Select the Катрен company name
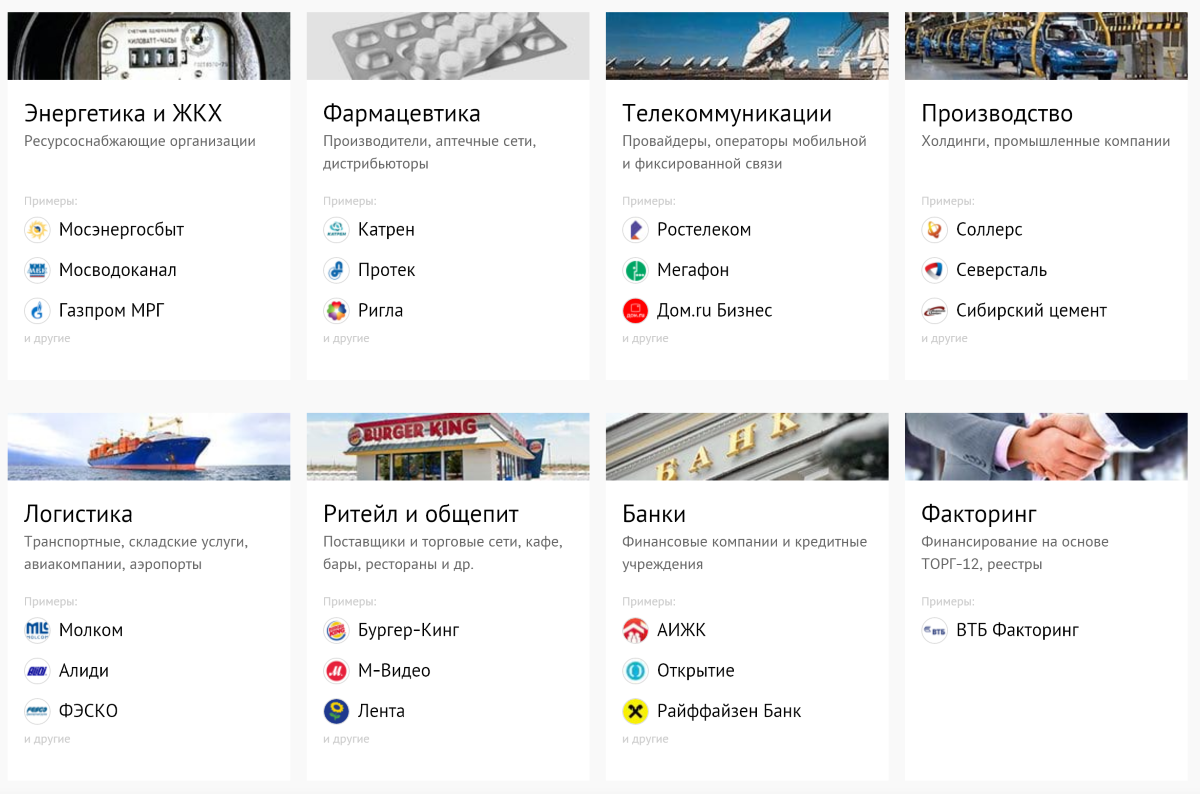This screenshot has width=1200, height=794. tap(386, 230)
